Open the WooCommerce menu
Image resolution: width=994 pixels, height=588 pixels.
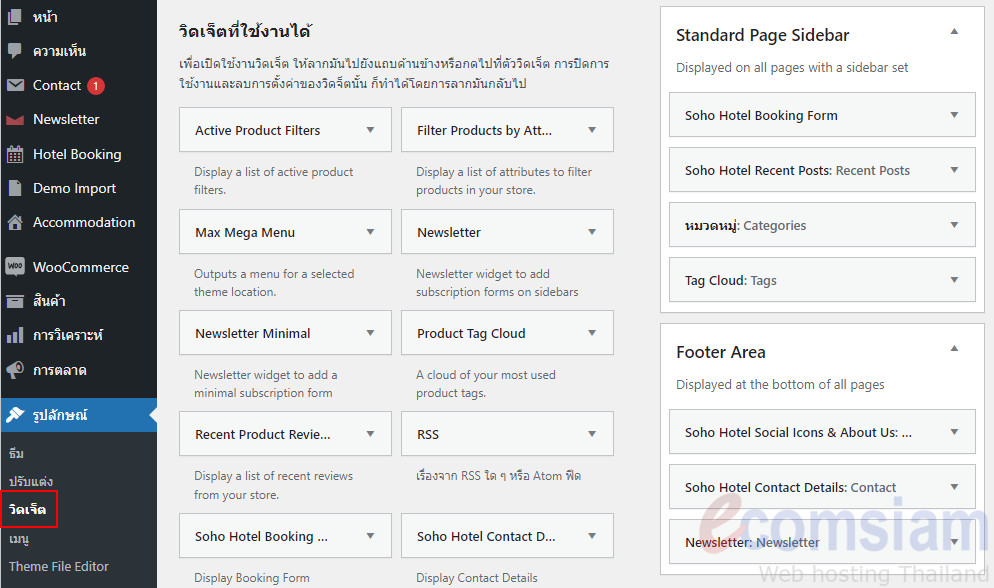point(79,267)
